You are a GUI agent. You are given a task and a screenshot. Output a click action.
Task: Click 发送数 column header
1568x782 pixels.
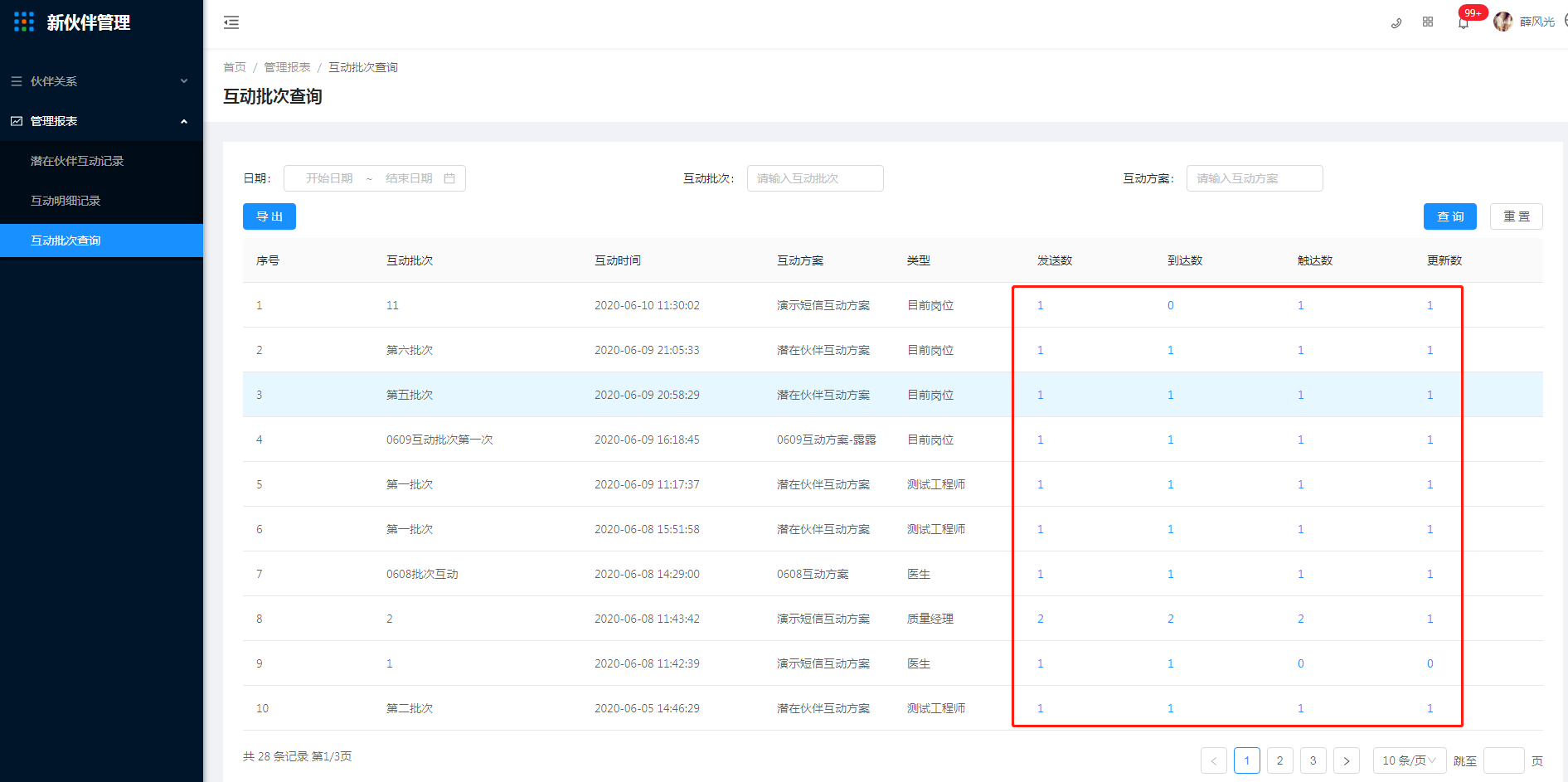(x=1055, y=260)
